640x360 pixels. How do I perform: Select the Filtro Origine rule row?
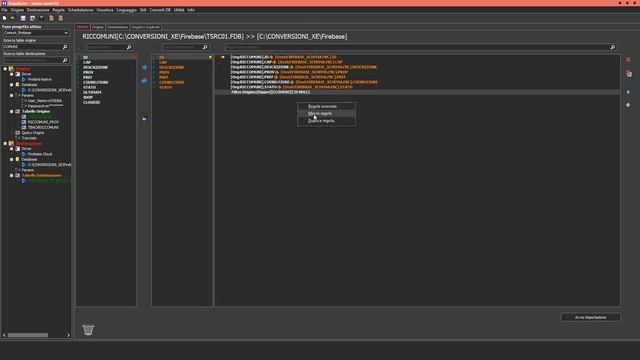[x=417, y=92]
